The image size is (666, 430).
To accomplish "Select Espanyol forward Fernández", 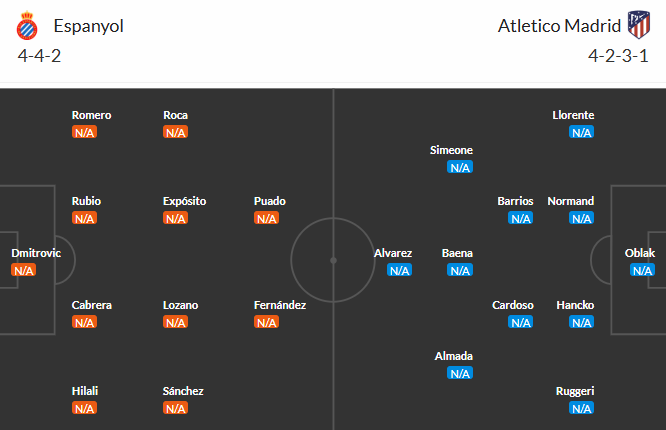I will (280, 305).
